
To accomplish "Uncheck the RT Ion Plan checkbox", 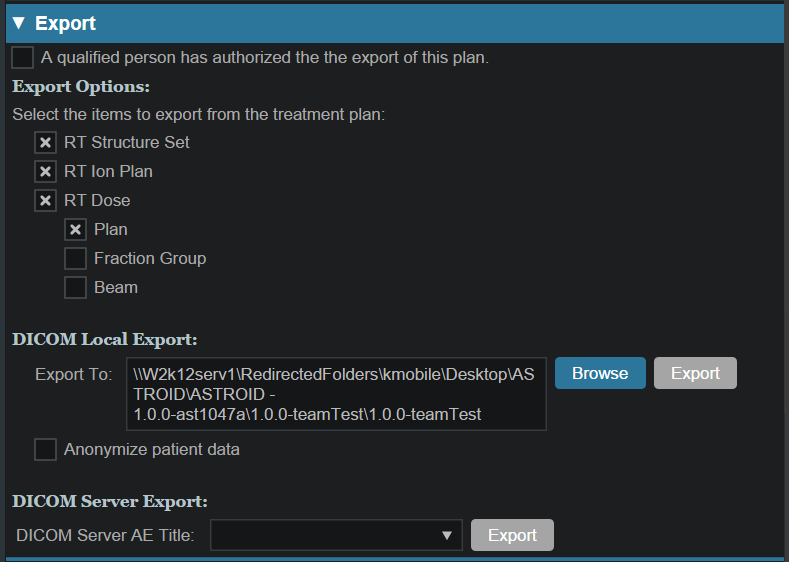I will tap(45, 172).
